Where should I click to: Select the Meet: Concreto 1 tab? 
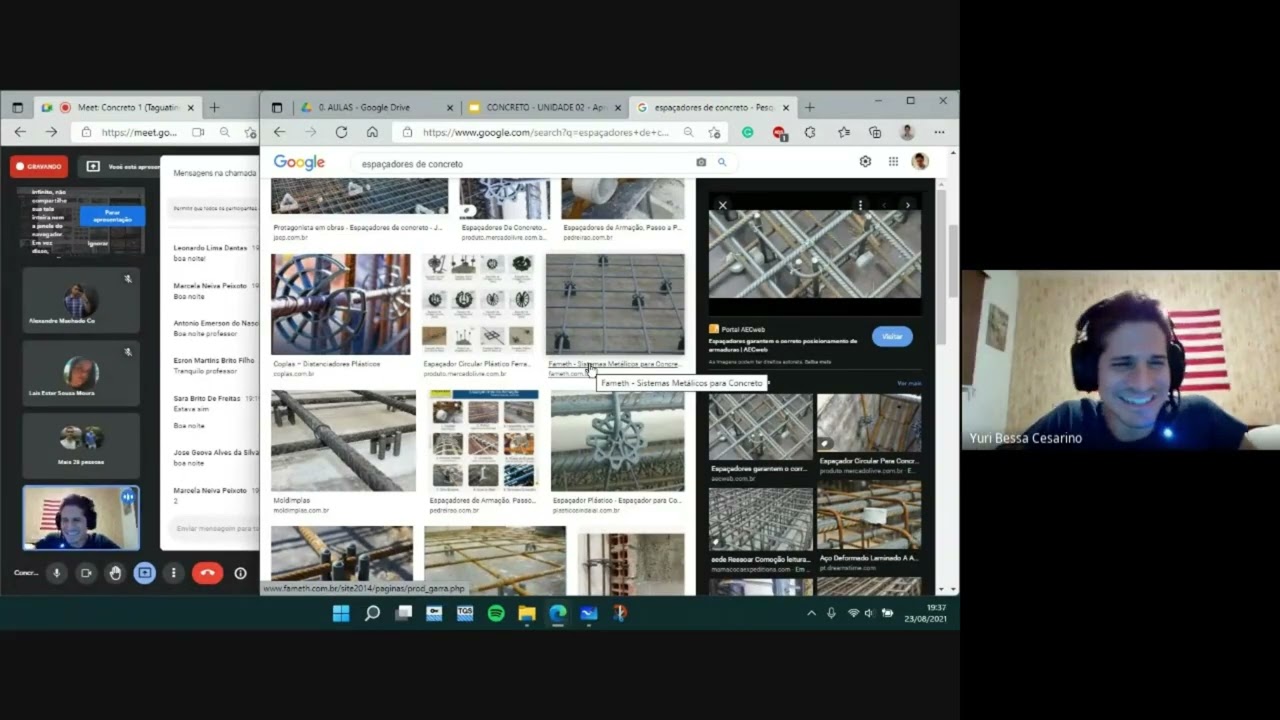pos(117,107)
